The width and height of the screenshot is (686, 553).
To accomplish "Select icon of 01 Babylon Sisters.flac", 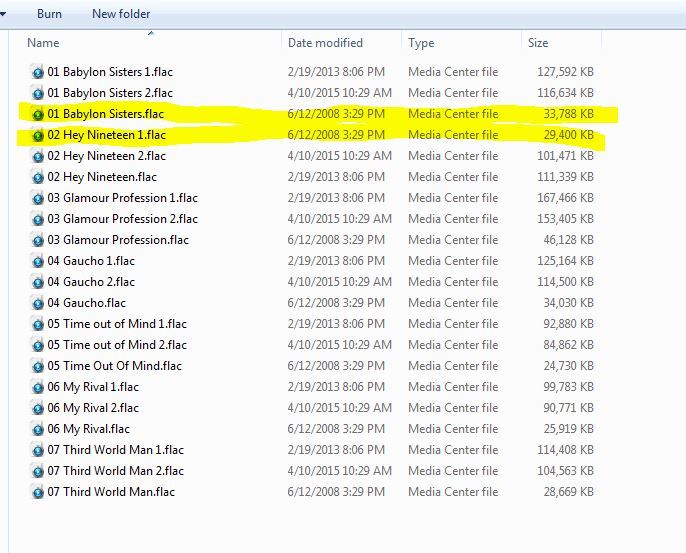I will point(38,114).
